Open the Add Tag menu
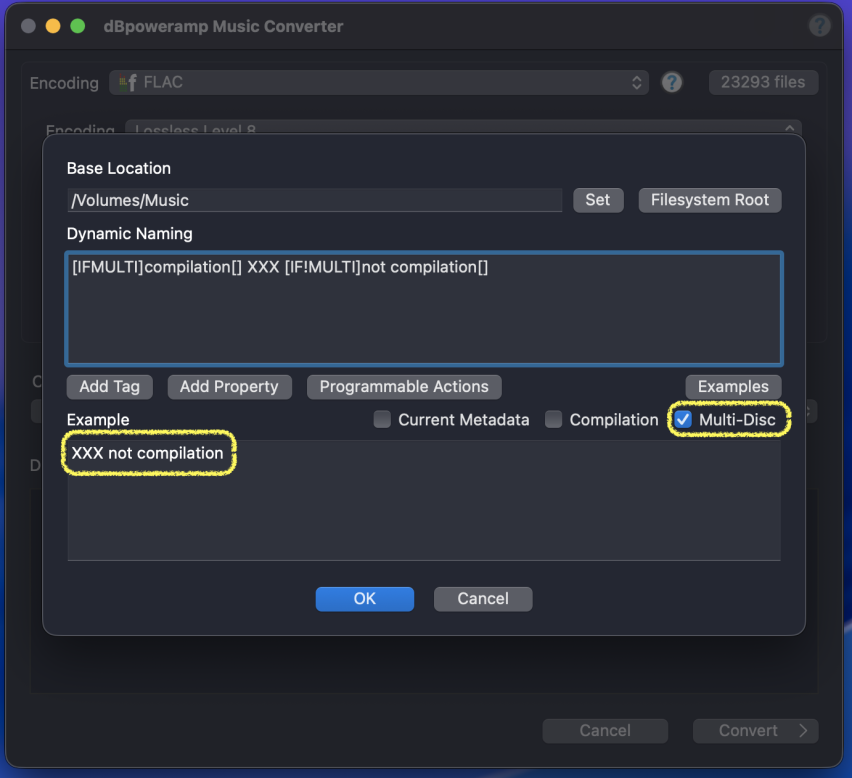 coord(110,387)
